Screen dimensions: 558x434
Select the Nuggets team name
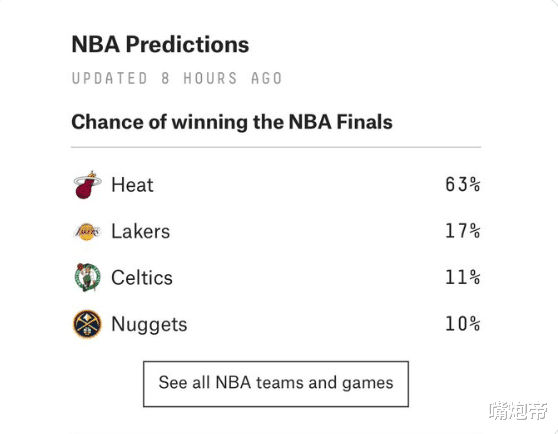click(x=149, y=325)
